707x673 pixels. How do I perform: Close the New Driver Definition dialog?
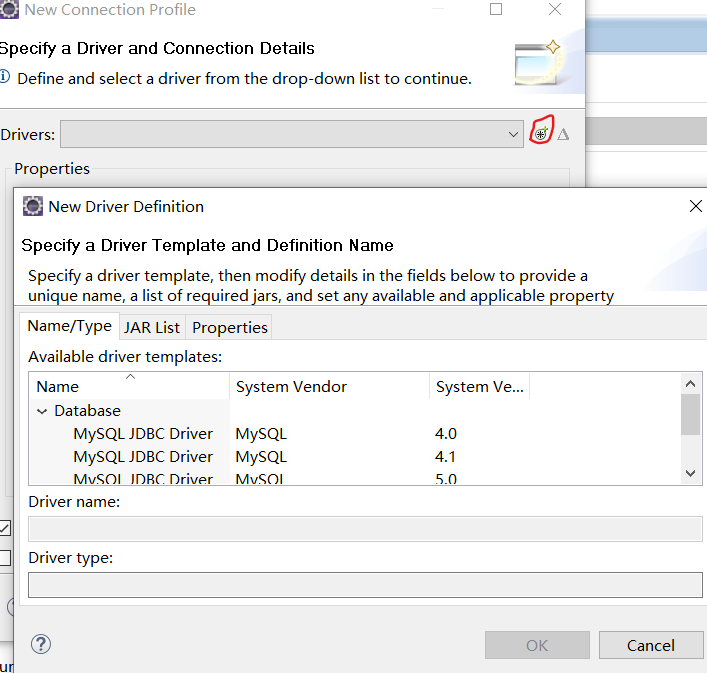(695, 206)
